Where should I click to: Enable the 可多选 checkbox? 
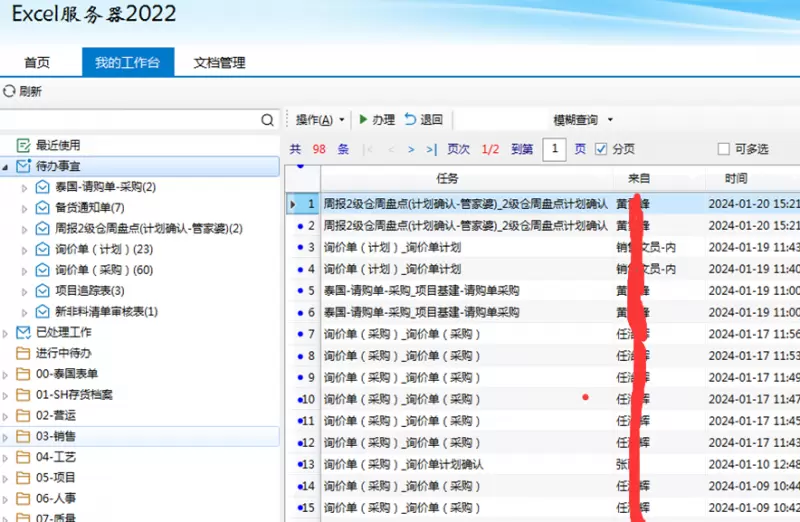click(724, 149)
